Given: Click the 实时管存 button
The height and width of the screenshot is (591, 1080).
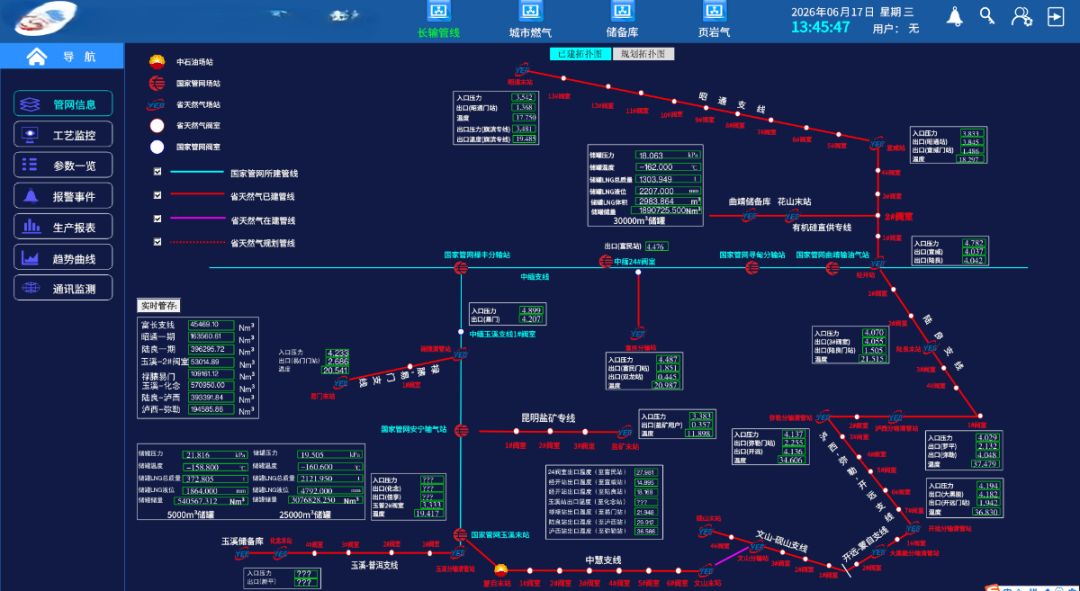Looking at the screenshot, I should 158,305.
